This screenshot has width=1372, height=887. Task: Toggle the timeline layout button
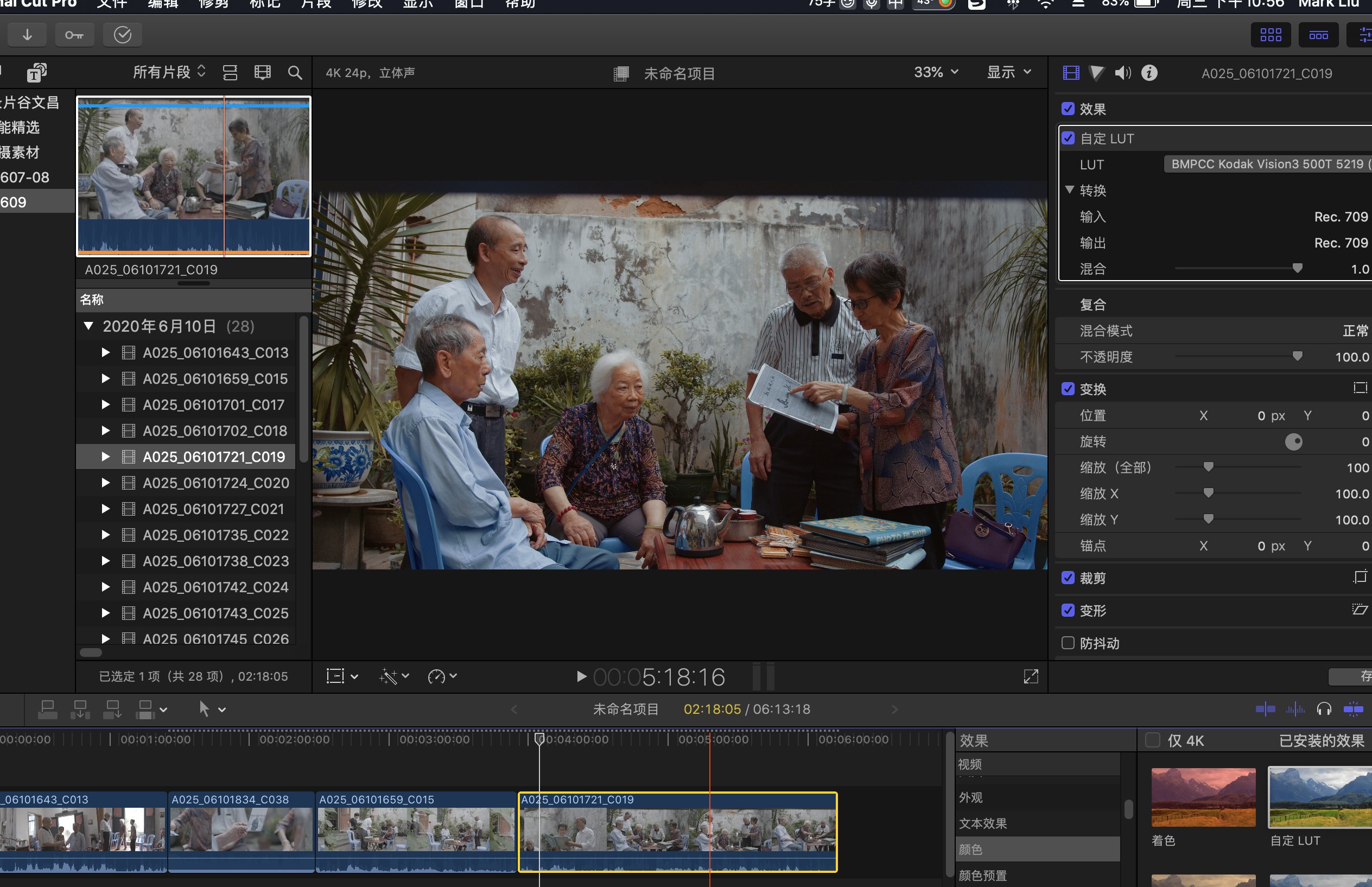(x=1318, y=35)
